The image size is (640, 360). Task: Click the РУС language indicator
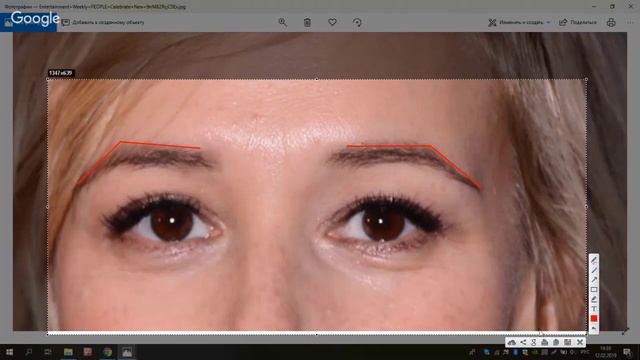tap(585, 352)
